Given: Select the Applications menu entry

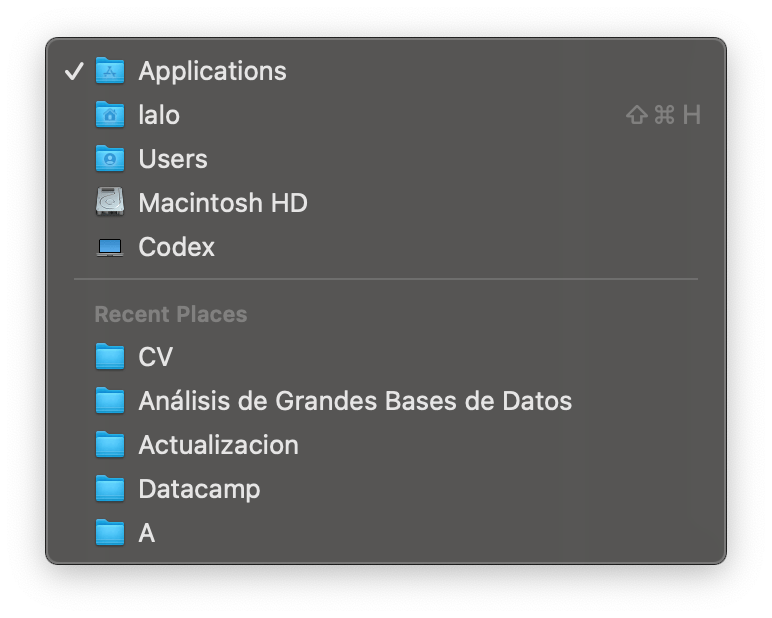Looking at the screenshot, I should pos(212,71).
